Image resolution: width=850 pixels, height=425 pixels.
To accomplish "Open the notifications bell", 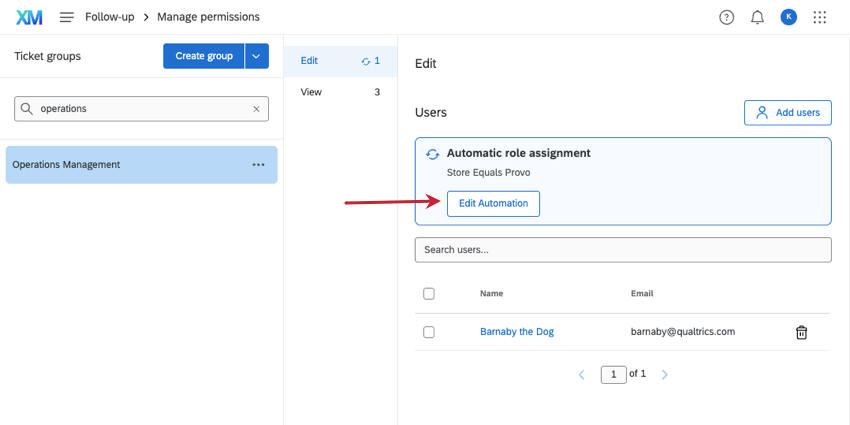I will click(757, 17).
